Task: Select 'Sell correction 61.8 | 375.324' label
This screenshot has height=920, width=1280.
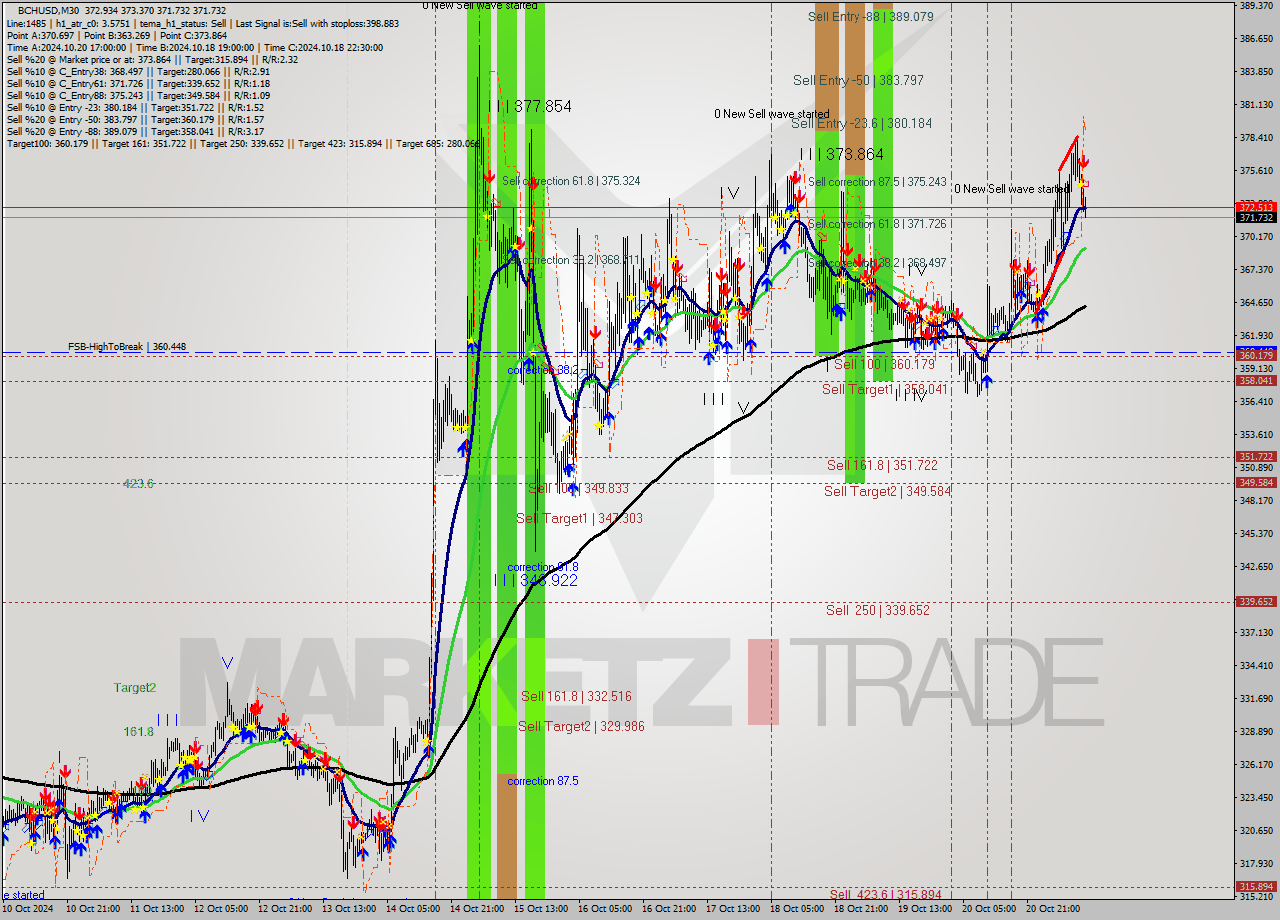Action: 571,181
